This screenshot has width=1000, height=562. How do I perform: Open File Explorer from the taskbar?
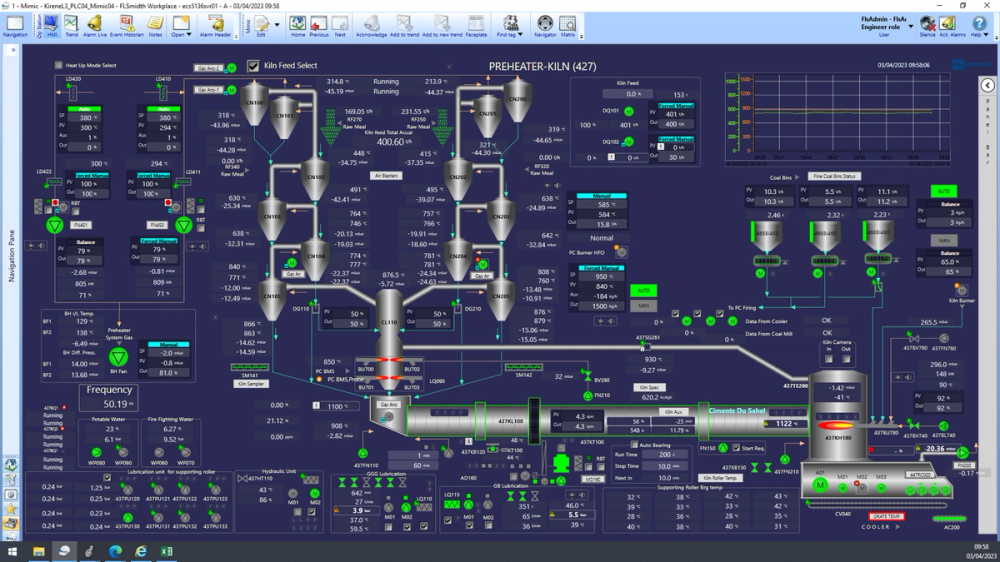click(x=38, y=551)
